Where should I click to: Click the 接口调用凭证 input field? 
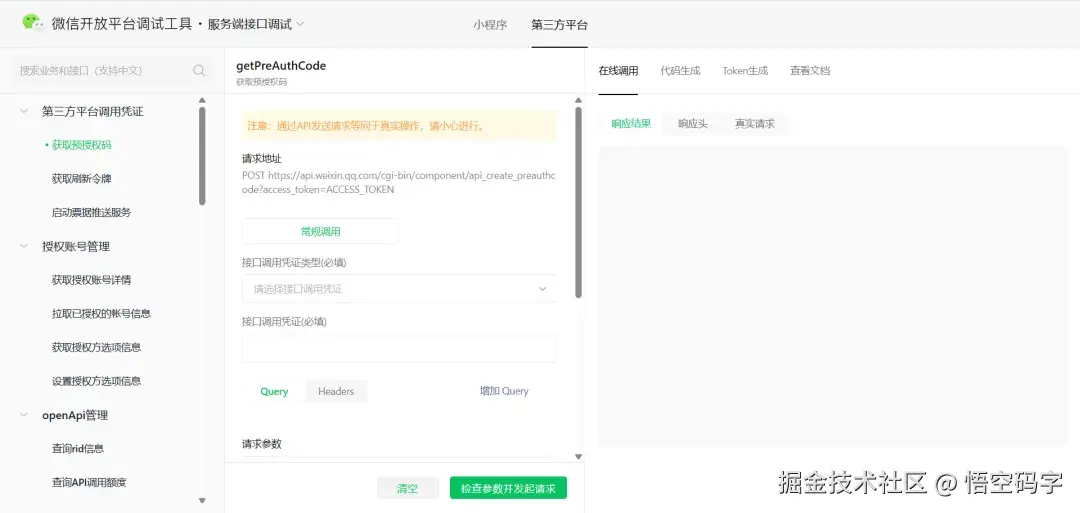coord(399,348)
